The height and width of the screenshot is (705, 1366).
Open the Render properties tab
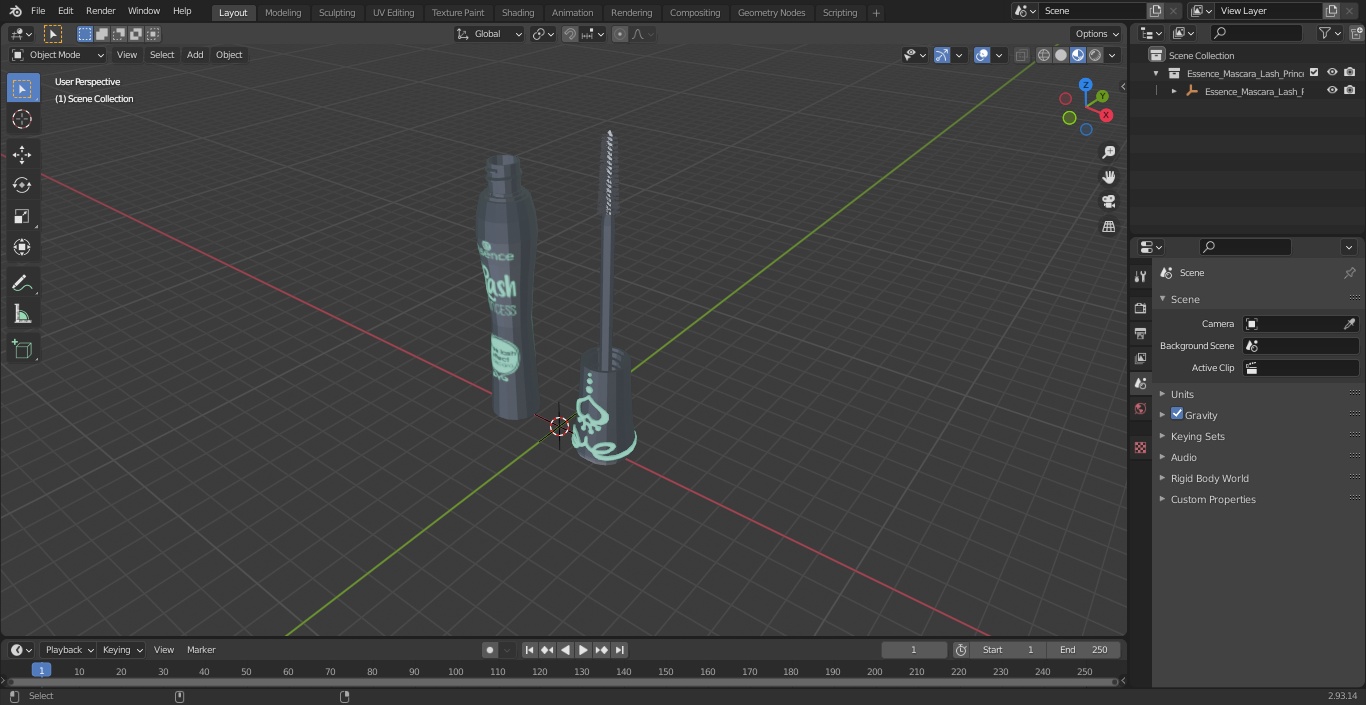tap(1140, 308)
